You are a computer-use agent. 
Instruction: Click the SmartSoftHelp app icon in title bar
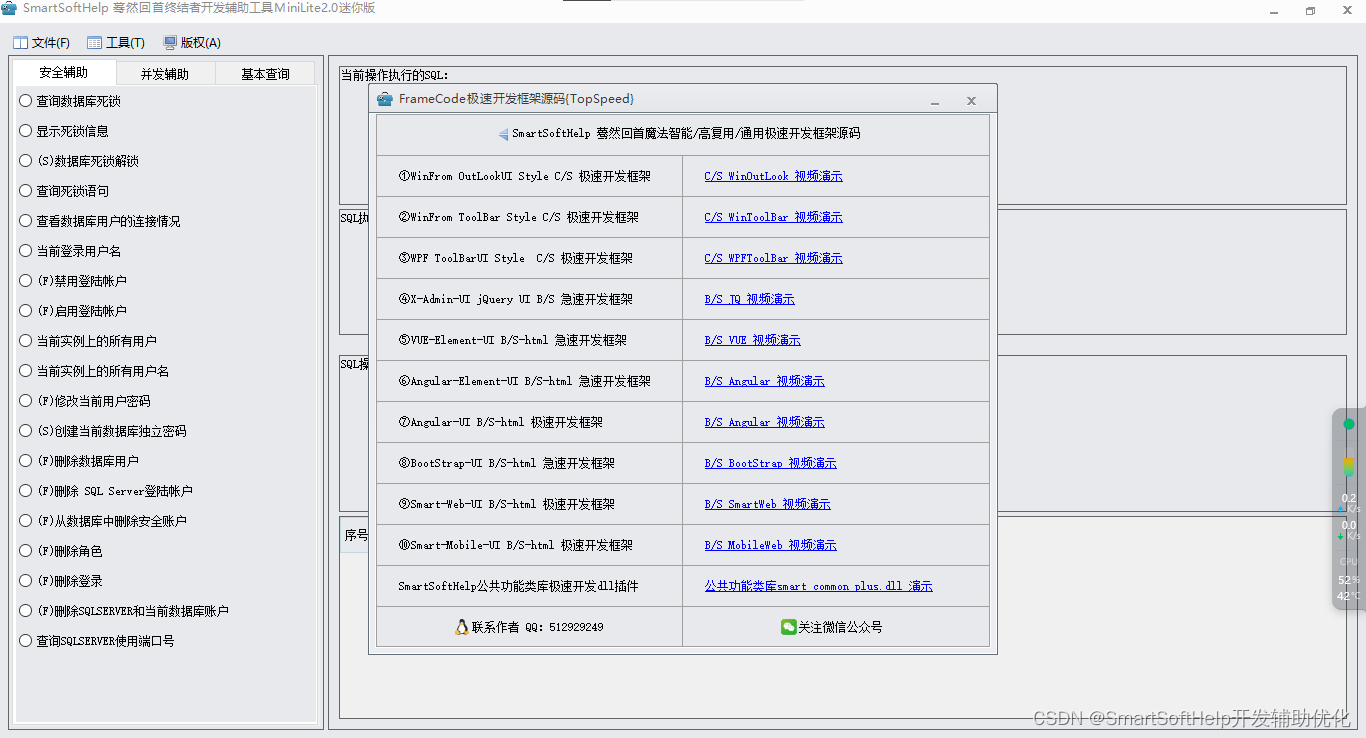(9, 8)
